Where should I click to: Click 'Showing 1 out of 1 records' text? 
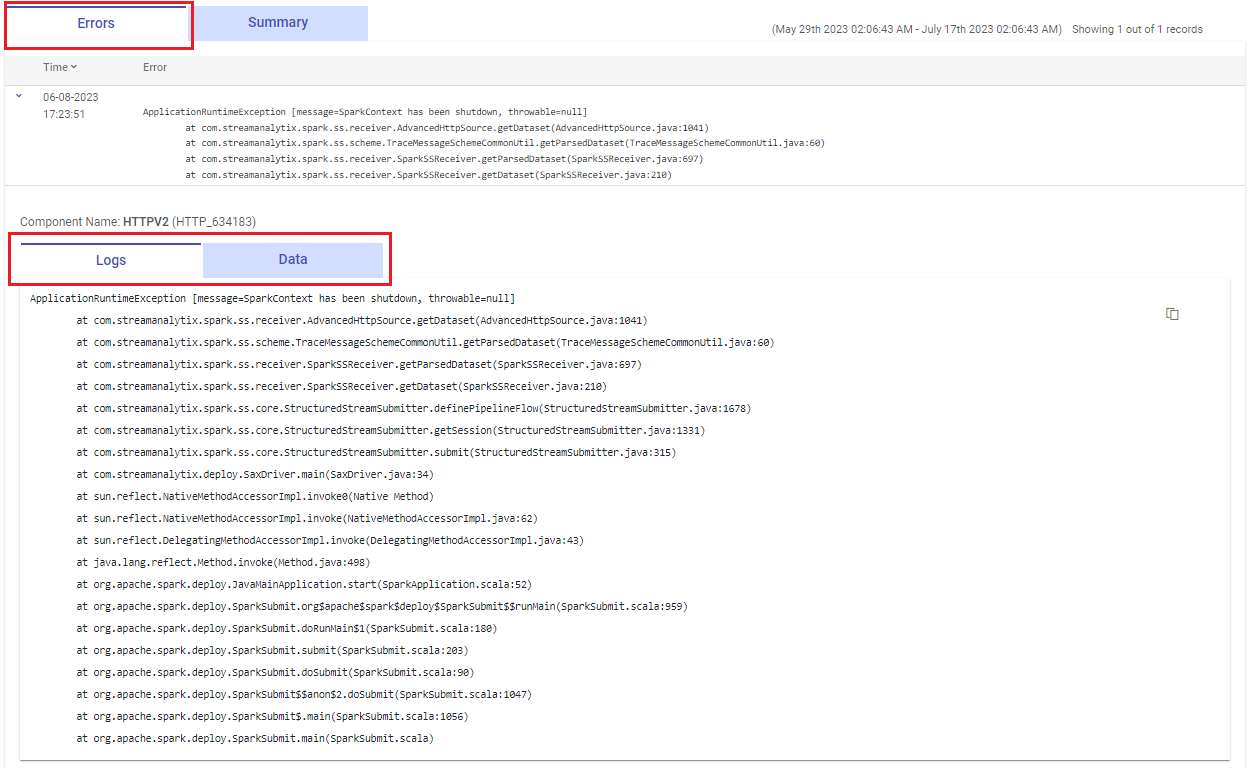pos(1137,29)
